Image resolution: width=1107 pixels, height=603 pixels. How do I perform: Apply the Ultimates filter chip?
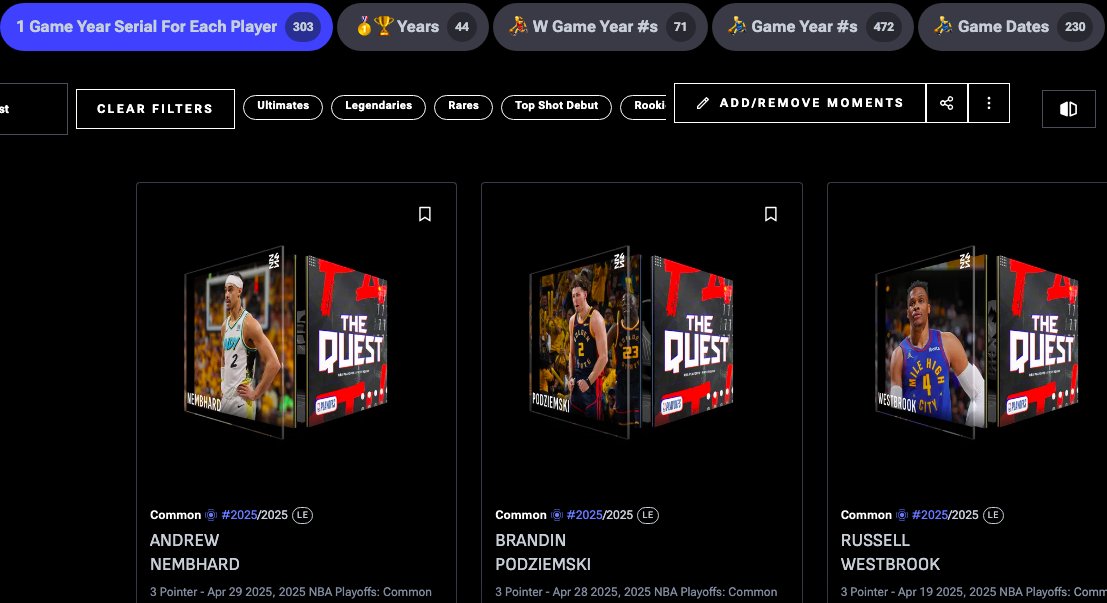coord(283,107)
